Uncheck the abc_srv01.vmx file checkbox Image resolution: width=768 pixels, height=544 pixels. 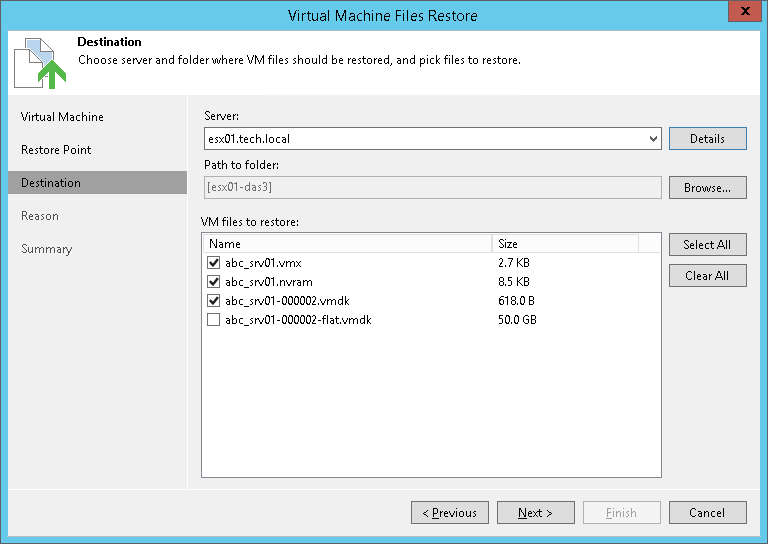point(213,262)
